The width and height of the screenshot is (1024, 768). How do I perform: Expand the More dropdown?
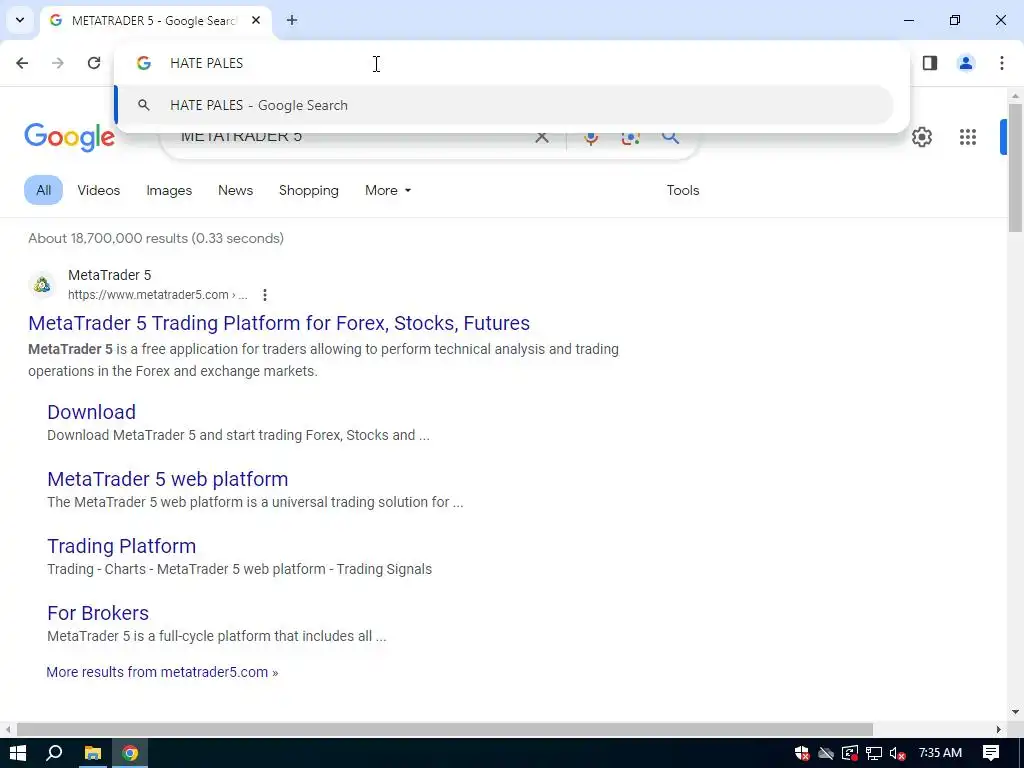388,190
